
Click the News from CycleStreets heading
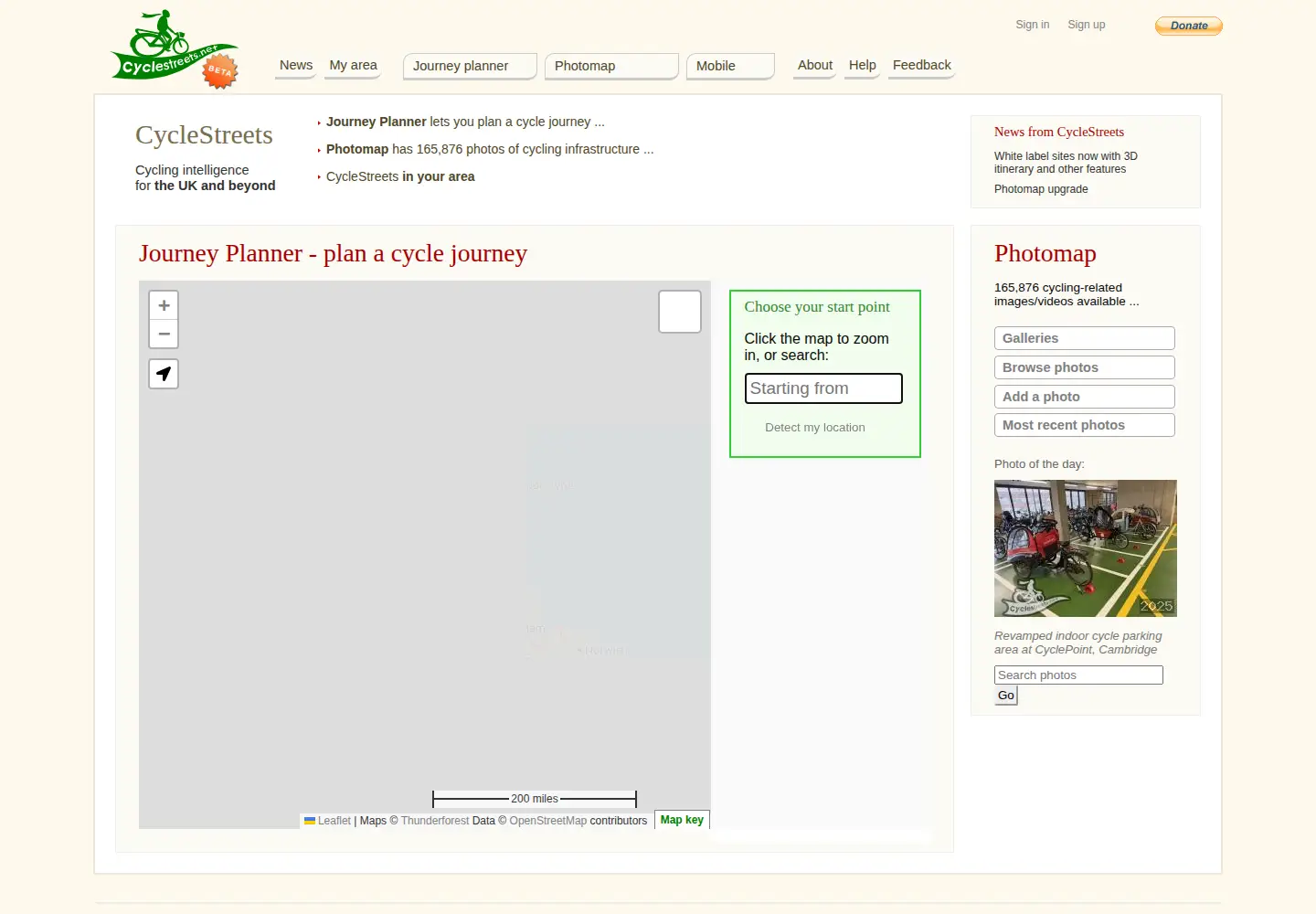[1059, 132]
